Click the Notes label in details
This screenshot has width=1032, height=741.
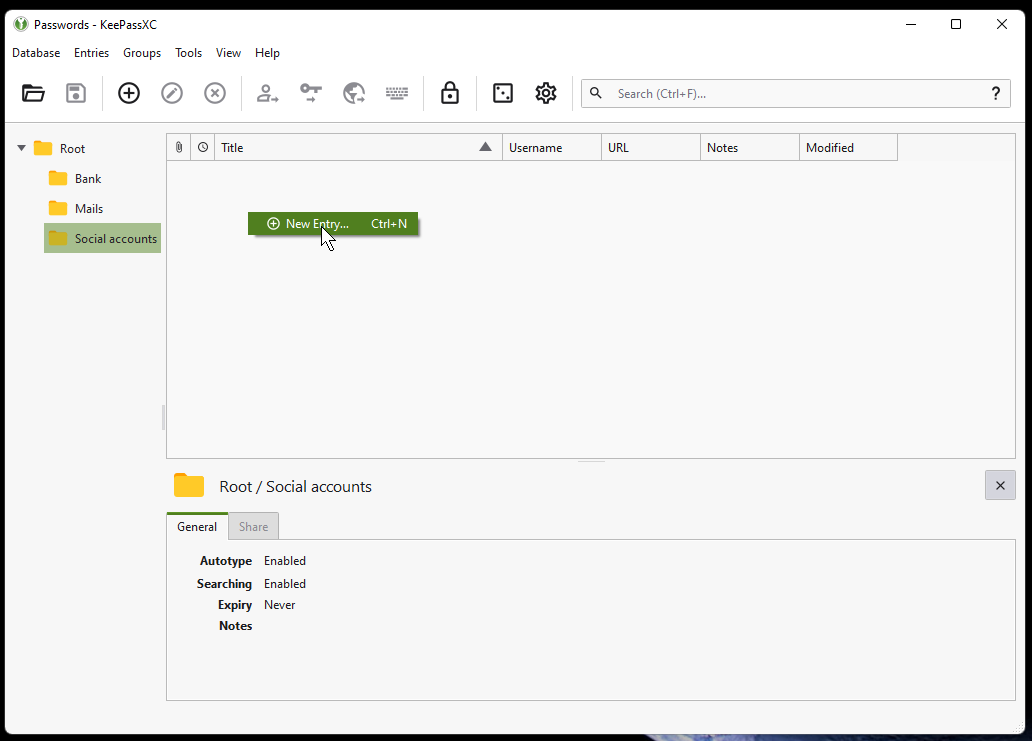tap(236, 626)
